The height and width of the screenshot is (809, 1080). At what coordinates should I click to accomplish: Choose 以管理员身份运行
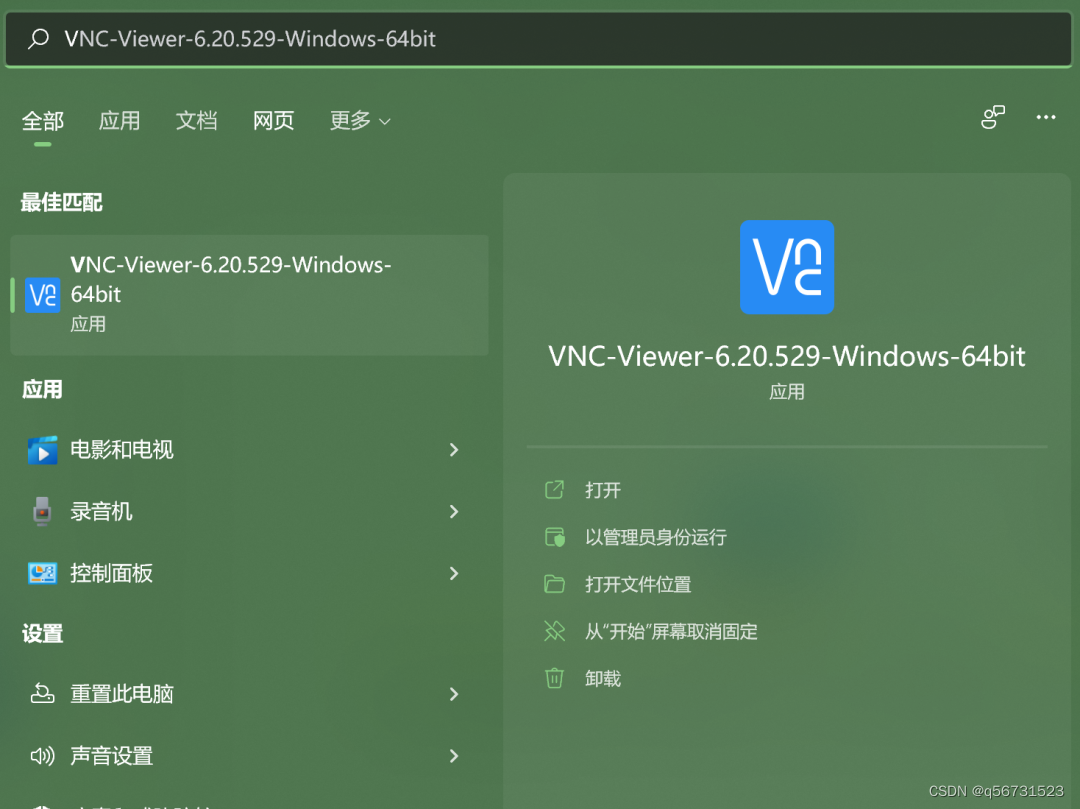[x=656, y=537]
